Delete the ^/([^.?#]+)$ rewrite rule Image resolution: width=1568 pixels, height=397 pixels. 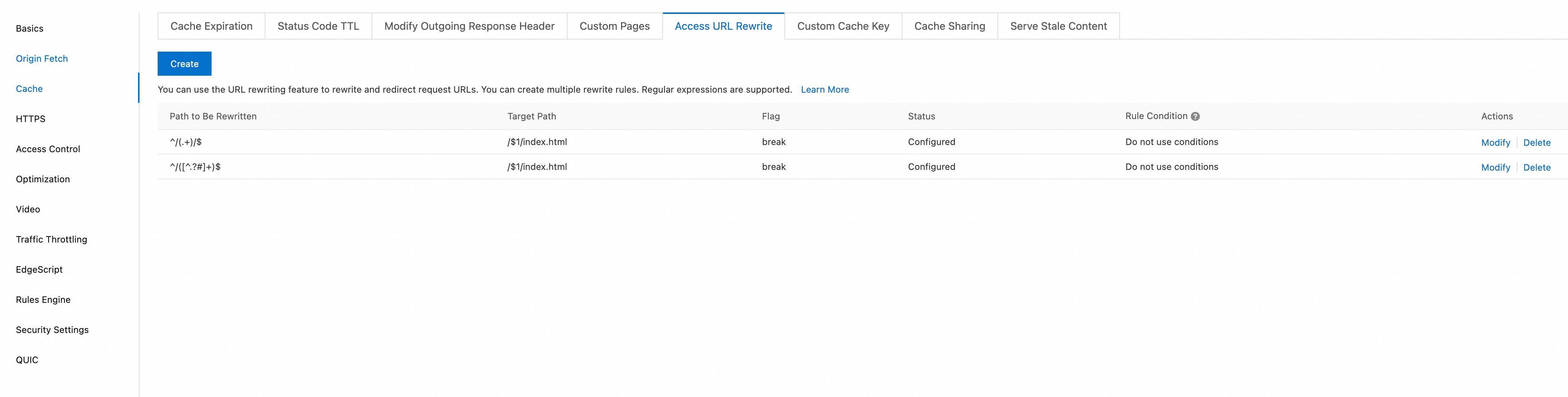coord(1536,168)
